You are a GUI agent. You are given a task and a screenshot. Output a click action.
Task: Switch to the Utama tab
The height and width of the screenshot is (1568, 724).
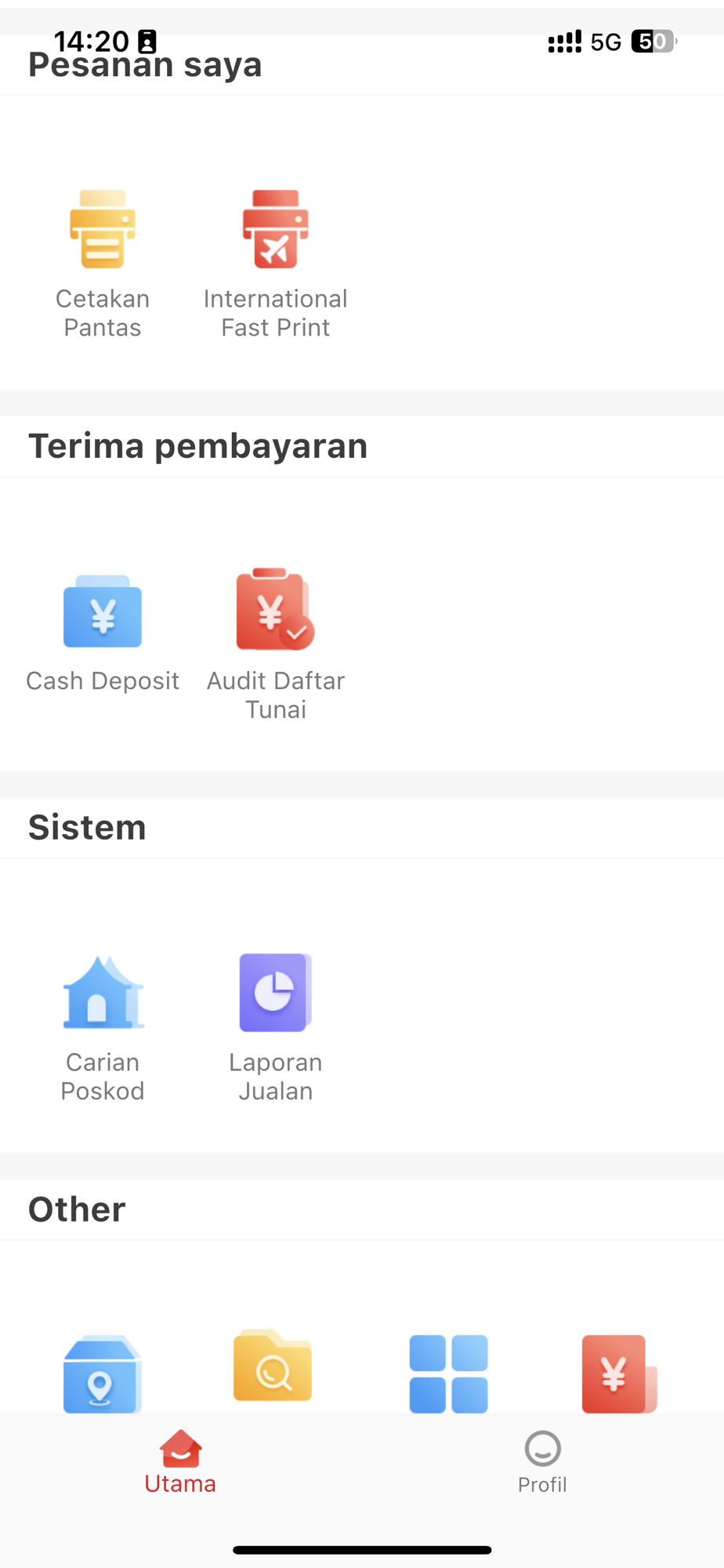[x=180, y=1462]
